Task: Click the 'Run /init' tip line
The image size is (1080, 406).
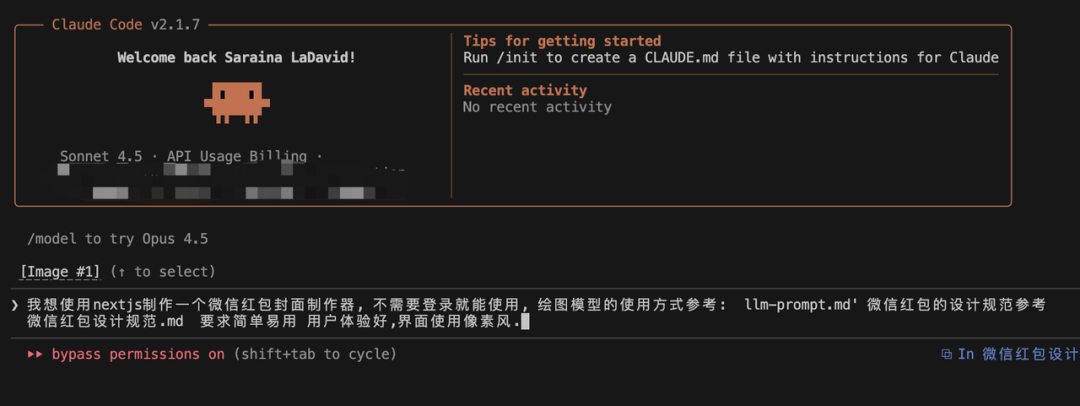Action: pyautogui.click(x=730, y=57)
